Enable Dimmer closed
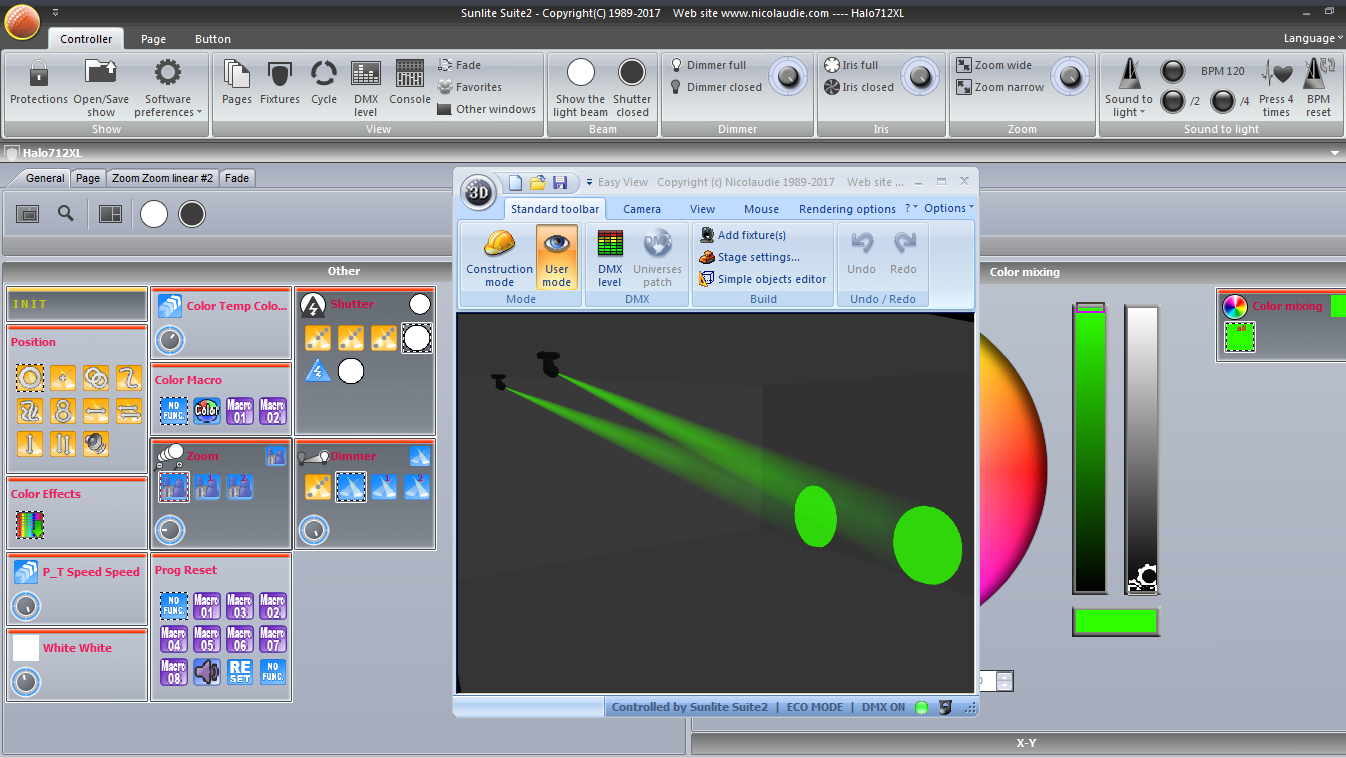 (x=715, y=87)
